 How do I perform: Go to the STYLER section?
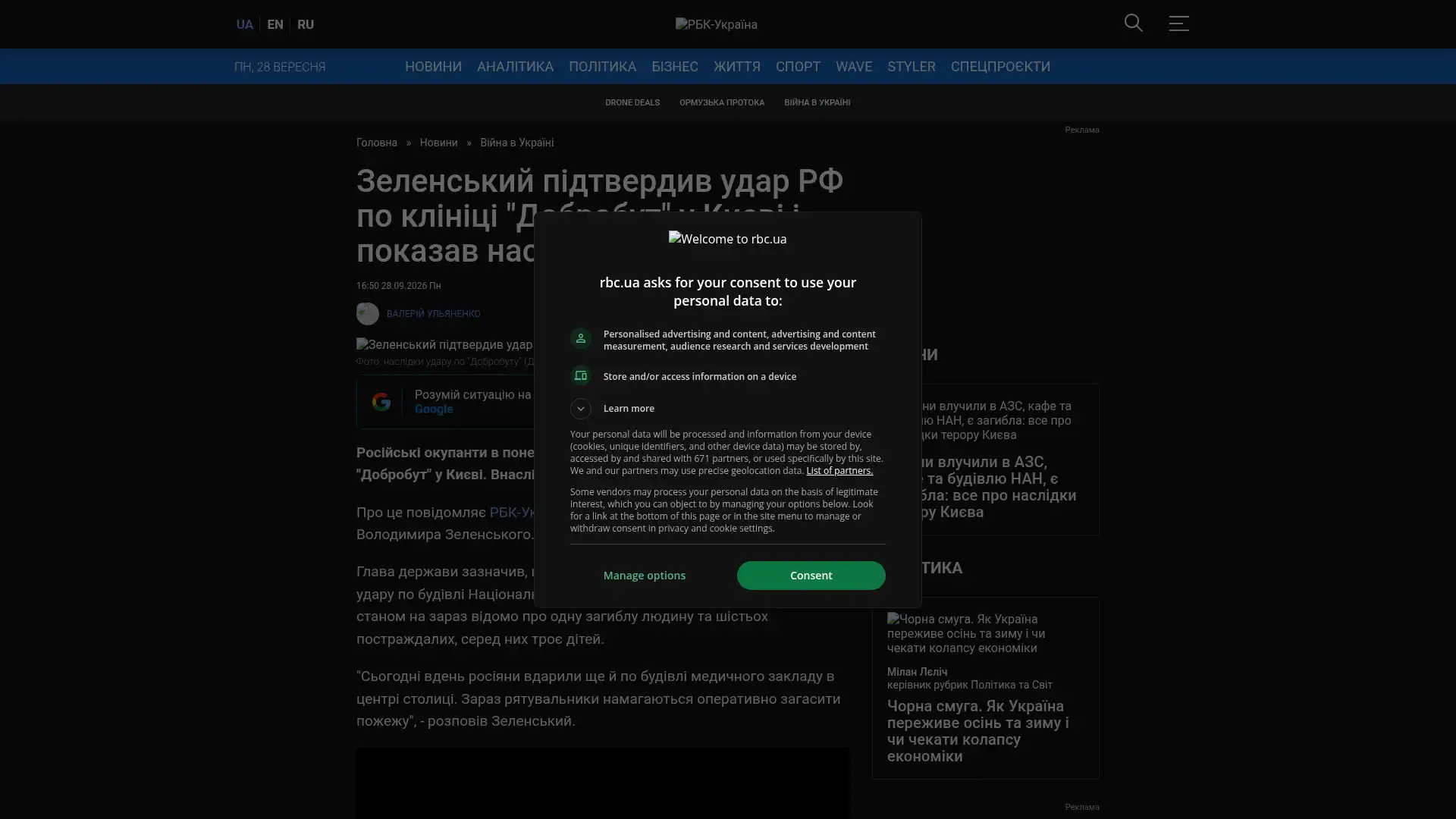[911, 67]
